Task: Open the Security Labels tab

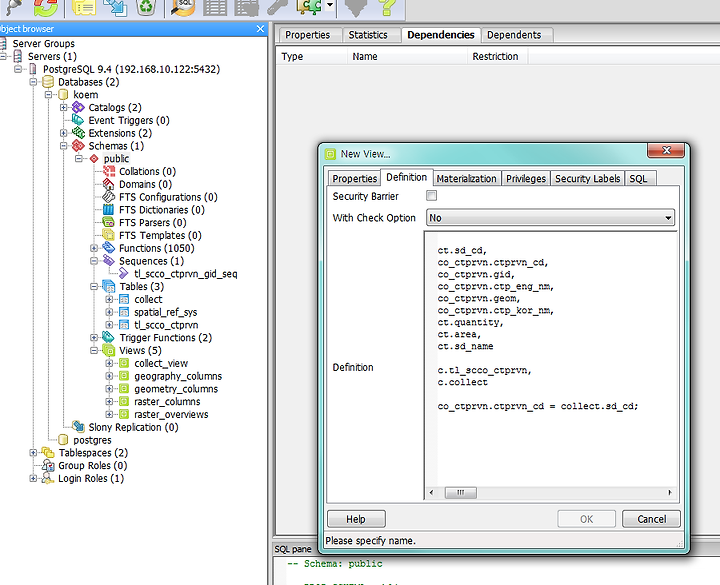Action: pyautogui.click(x=587, y=179)
